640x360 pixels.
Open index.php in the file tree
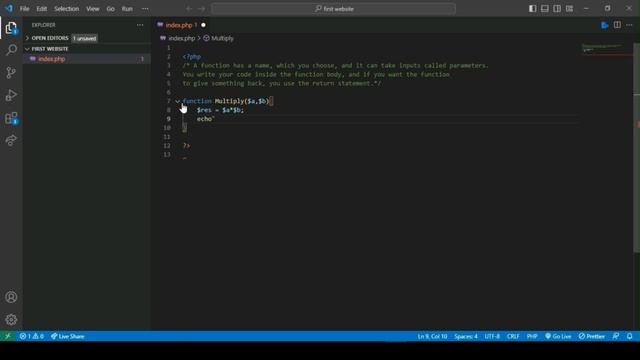point(87,59)
